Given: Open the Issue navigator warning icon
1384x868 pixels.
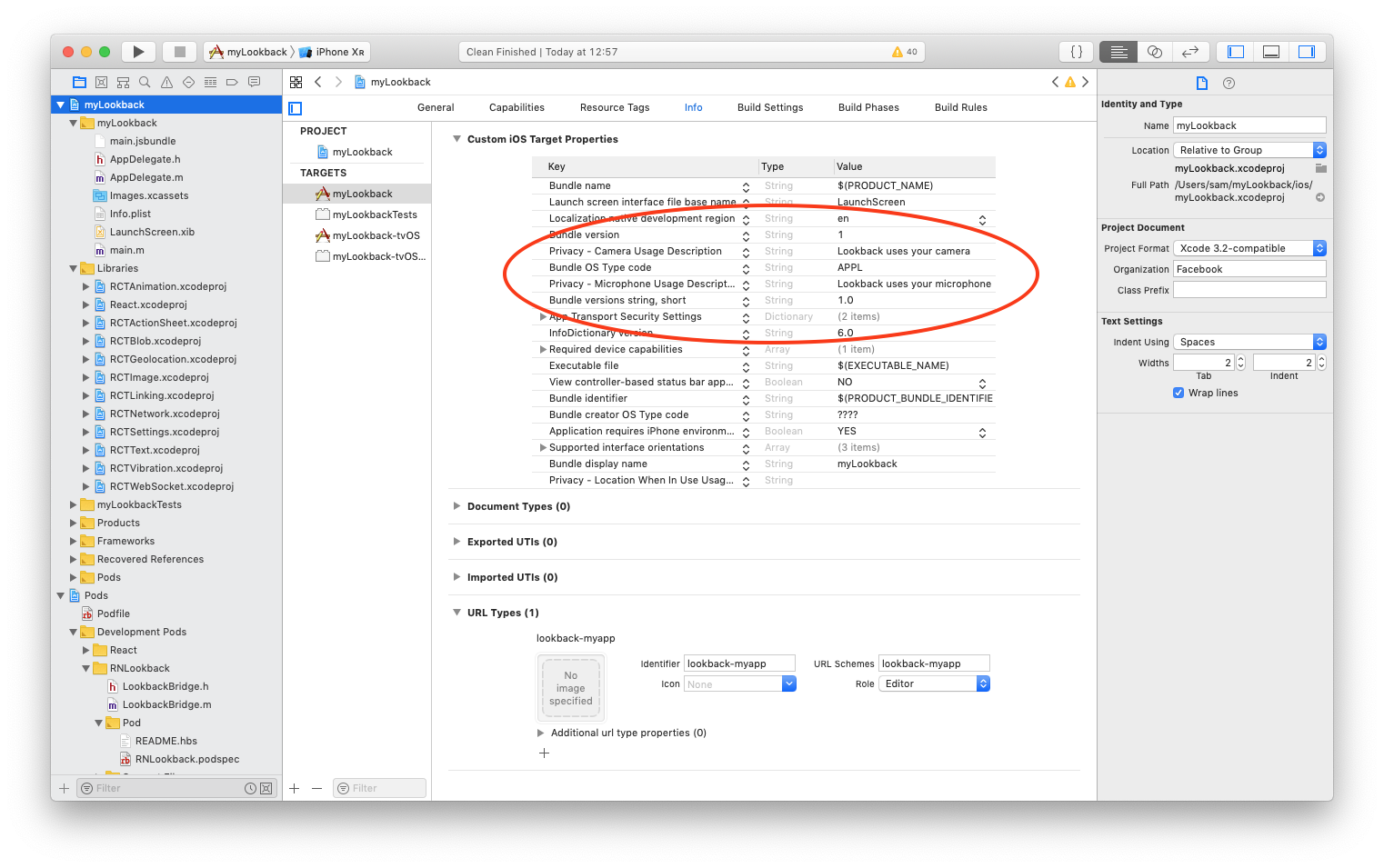Looking at the screenshot, I should pyautogui.click(x=166, y=82).
